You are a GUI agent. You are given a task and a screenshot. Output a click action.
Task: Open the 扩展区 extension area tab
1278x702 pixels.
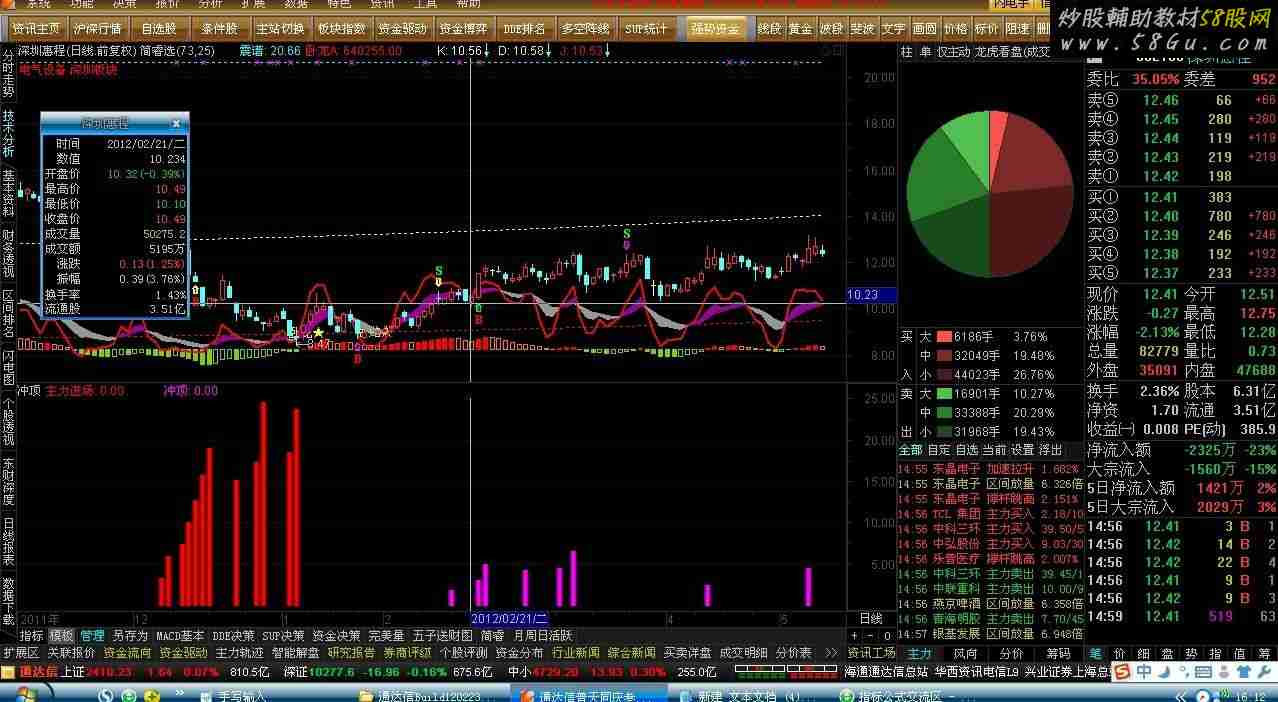pos(21,653)
